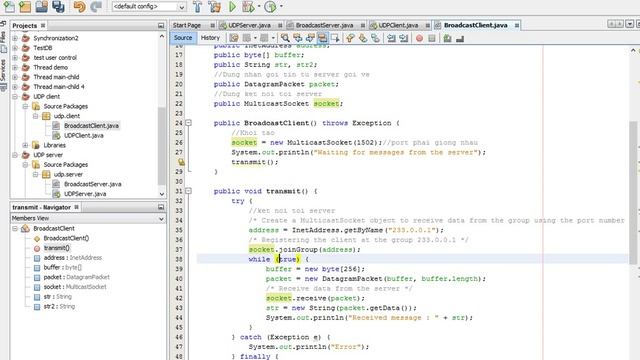Viewport: 640px width, 360px height.
Task: Click the New Project toolbar icon
Action: (x=25, y=7)
